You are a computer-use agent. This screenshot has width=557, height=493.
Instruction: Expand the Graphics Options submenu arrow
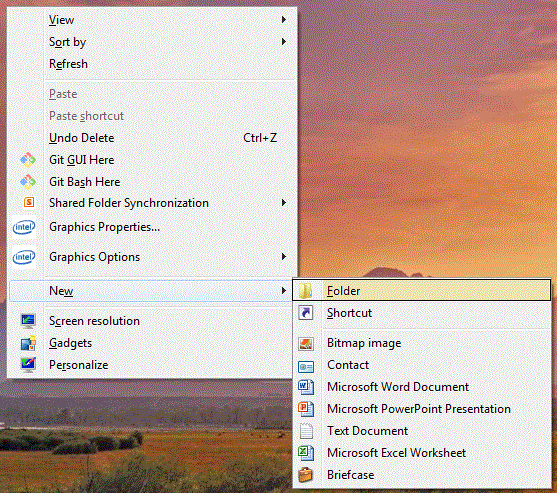[x=283, y=256]
